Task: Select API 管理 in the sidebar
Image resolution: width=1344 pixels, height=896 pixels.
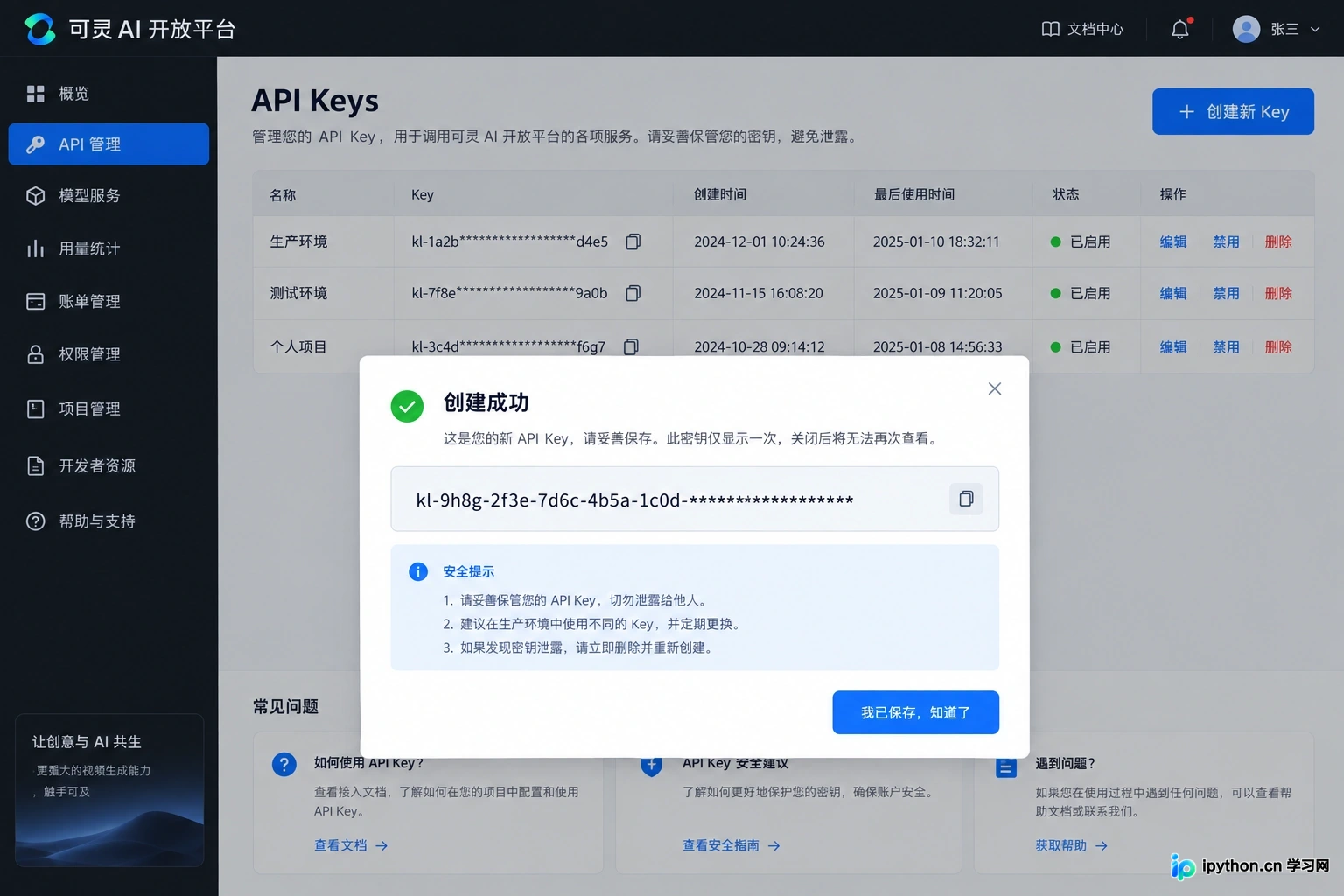Action: pyautogui.click(x=108, y=144)
